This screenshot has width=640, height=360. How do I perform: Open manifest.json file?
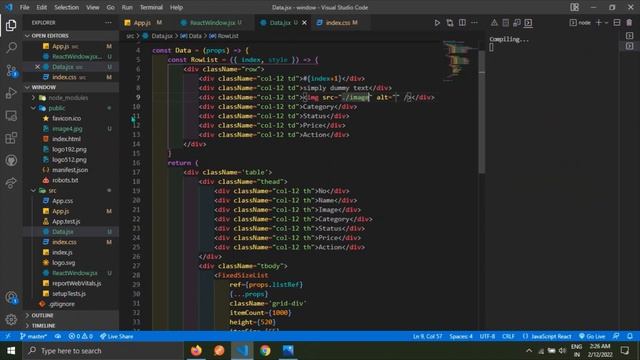click(70, 170)
